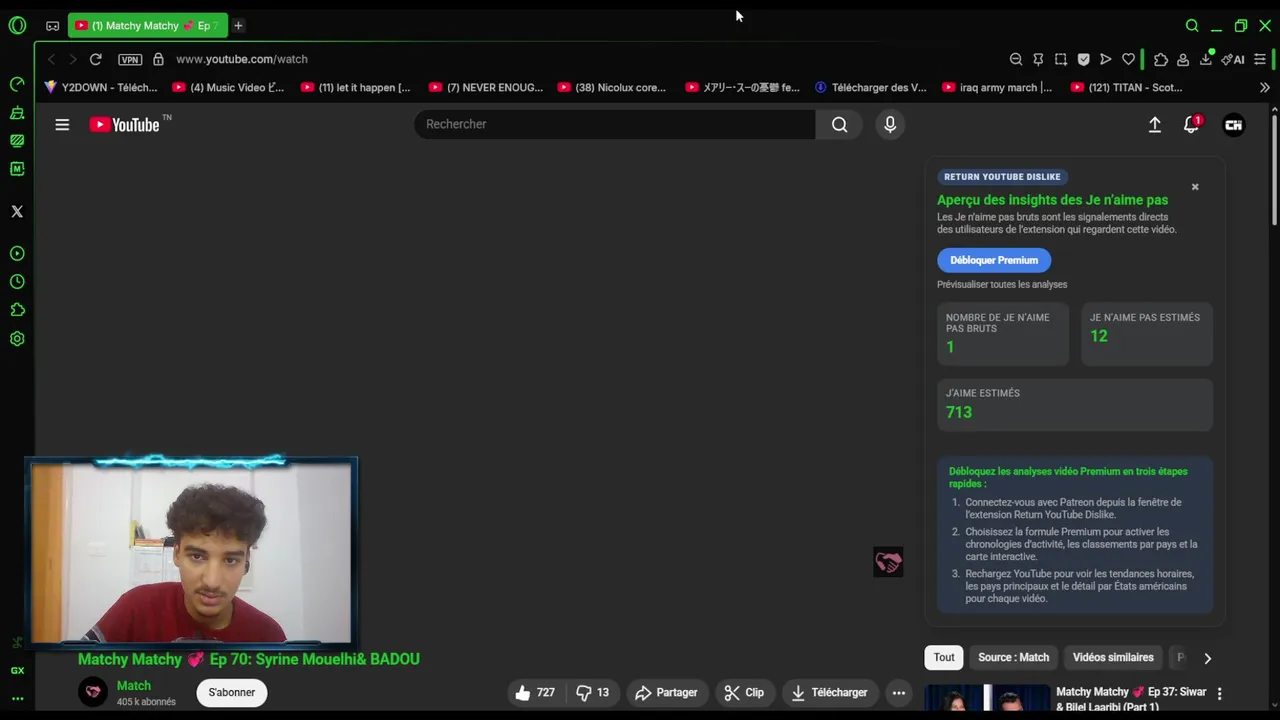Click the Match channel avatar
Image resolution: width=1280 pixels, height=720 pixels.
[x=93, y=692]
